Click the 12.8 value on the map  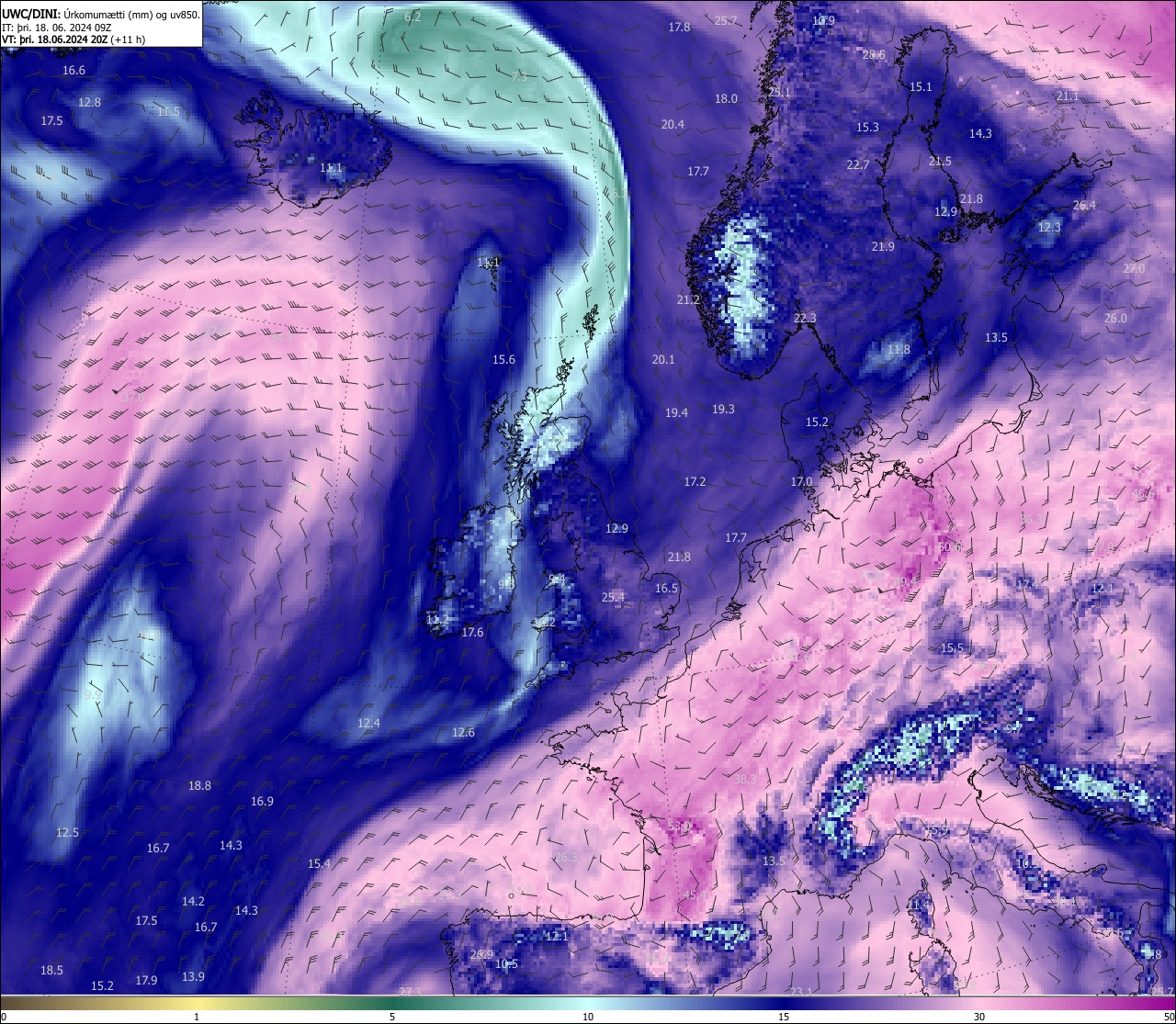pyautogui.click(x=89, y=103)
